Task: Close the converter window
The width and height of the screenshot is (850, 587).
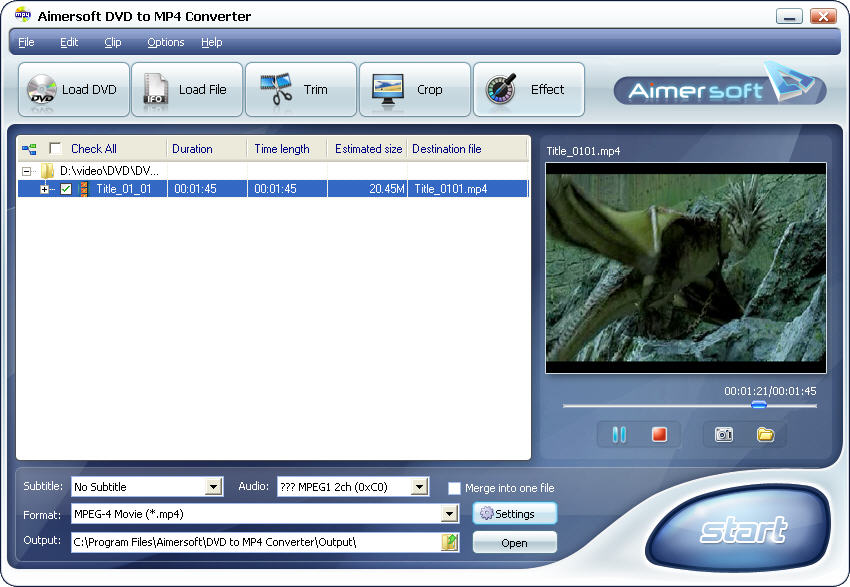Action: [823, 16]
